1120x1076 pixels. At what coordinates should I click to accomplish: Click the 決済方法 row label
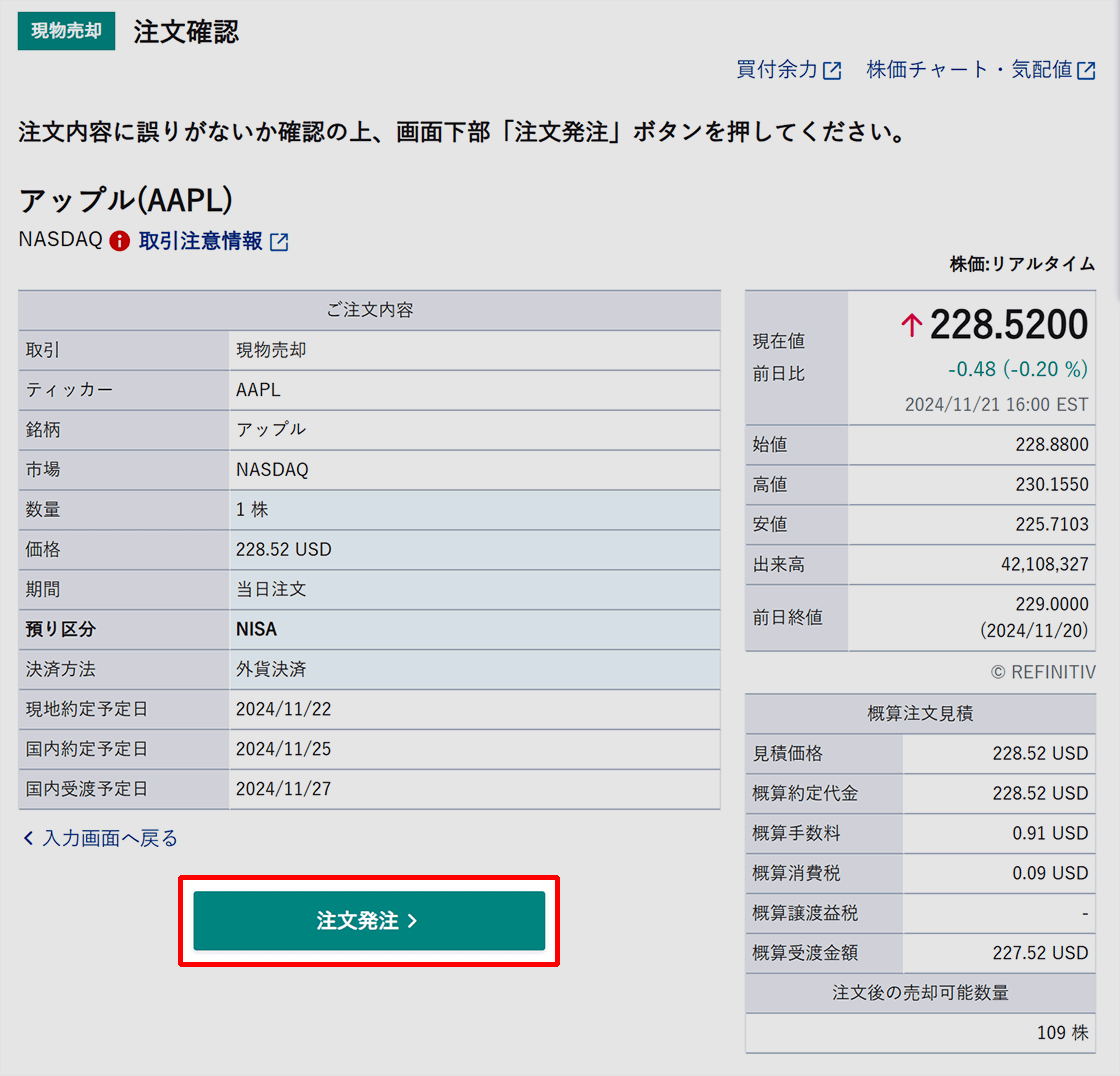(61, 669)
